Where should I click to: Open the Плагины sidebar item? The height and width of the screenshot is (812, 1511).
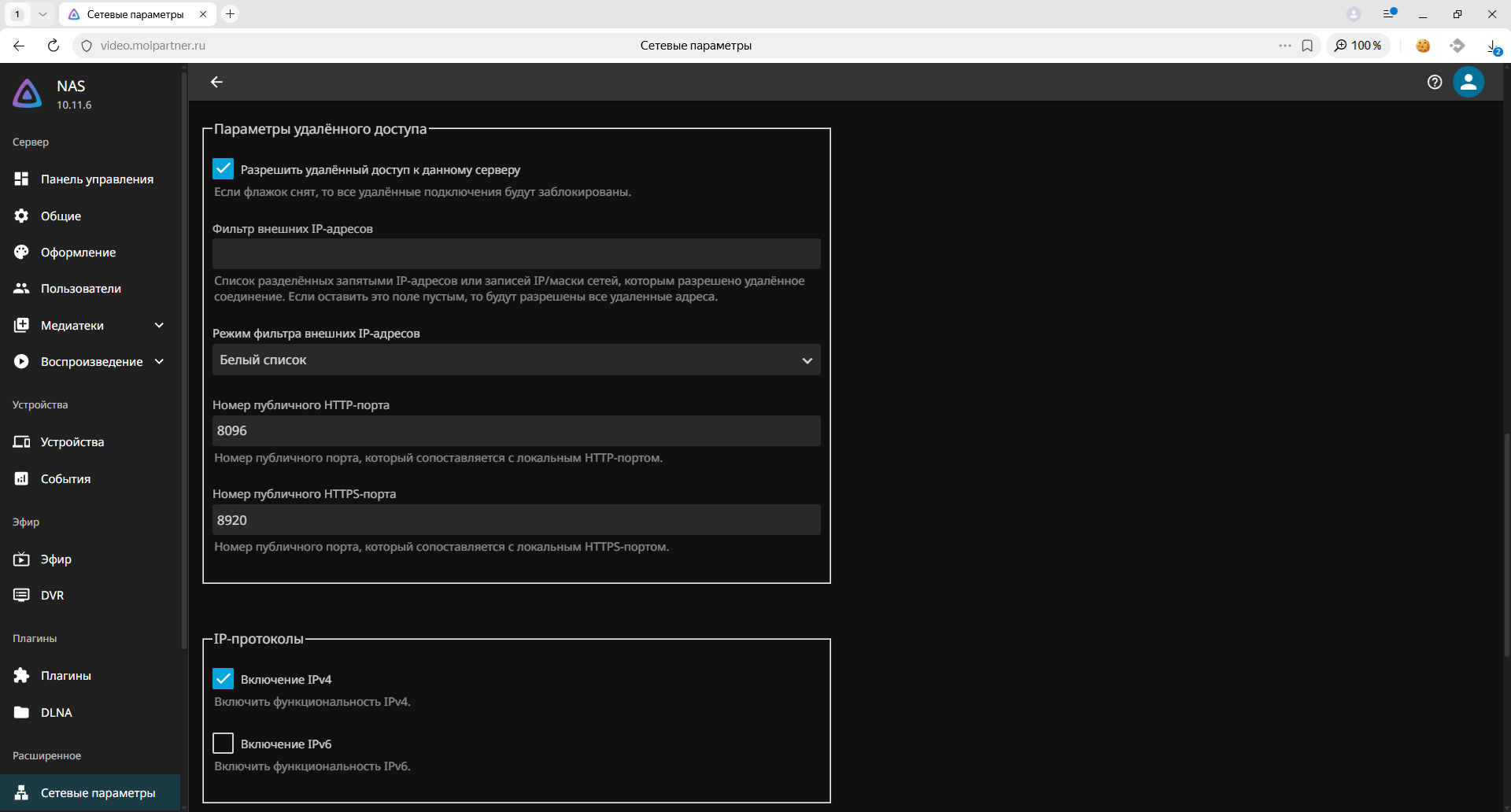pos(66,676)
